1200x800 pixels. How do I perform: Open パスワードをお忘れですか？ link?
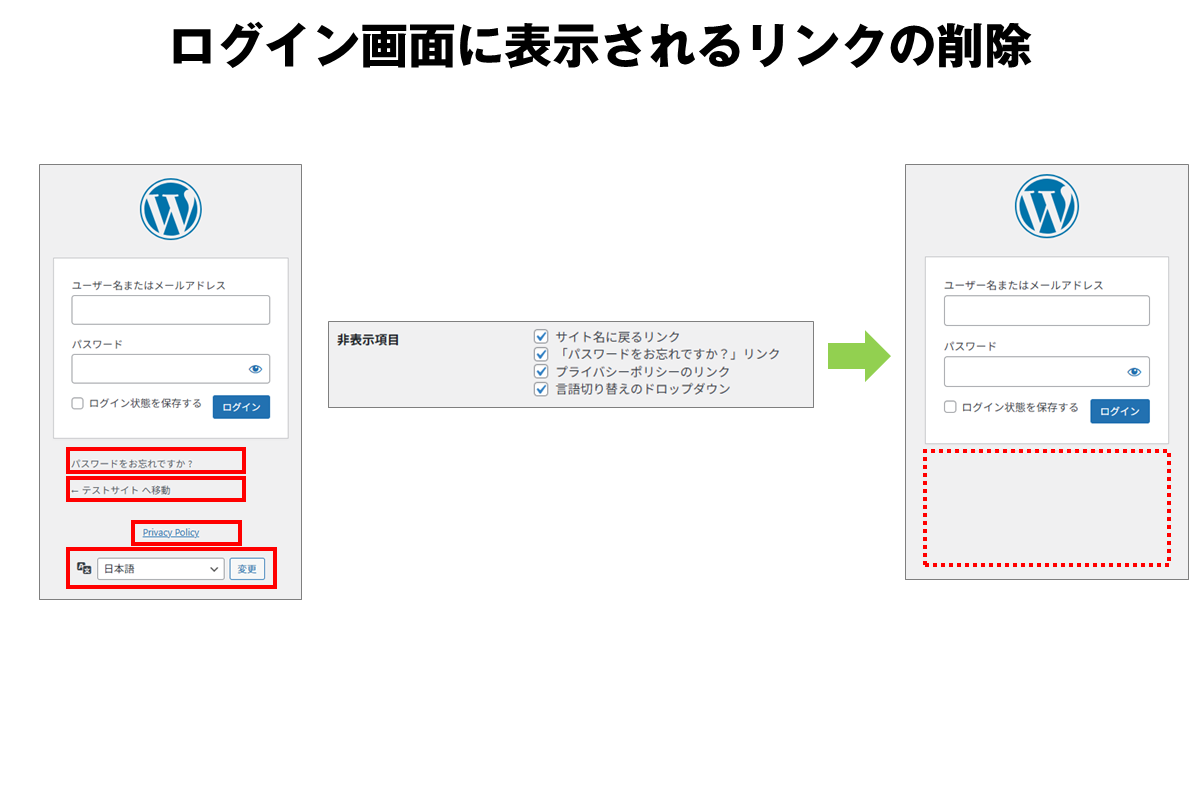tap(132, 463)
